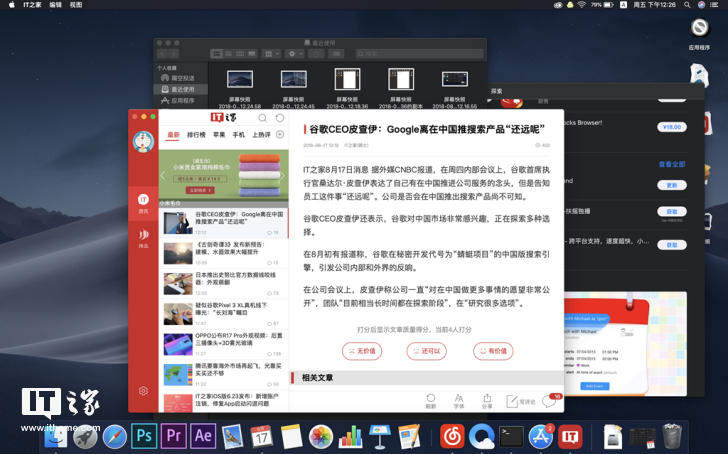Open Numbers chart app in the Dock
Viewport: 728px width, 454px height.
pyautogui.click(x=351, y=436)
